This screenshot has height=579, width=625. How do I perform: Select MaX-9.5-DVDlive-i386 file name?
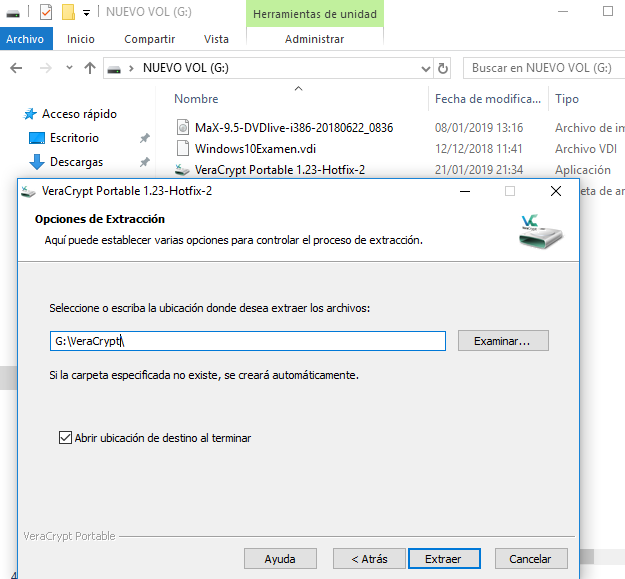(x=294, y=128)
